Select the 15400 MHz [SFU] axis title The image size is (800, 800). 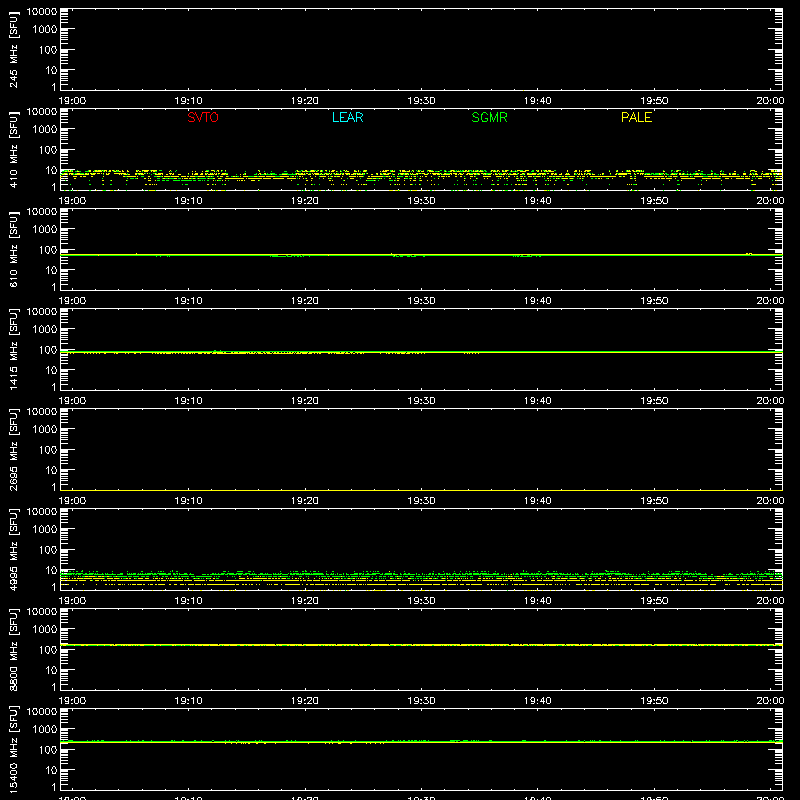tap(13, 749)
